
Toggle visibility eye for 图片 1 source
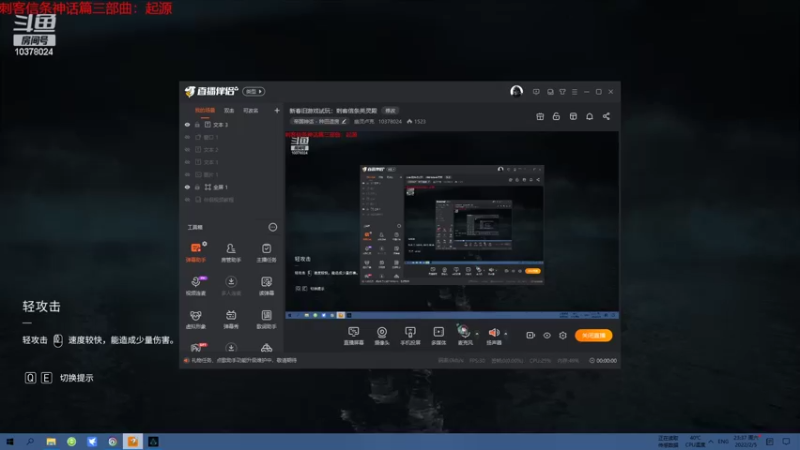[x=187, y=174]
